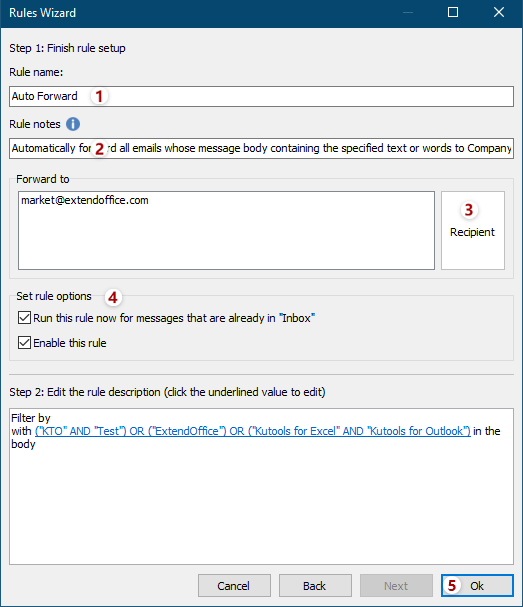Click the Back button

point(315,586)
